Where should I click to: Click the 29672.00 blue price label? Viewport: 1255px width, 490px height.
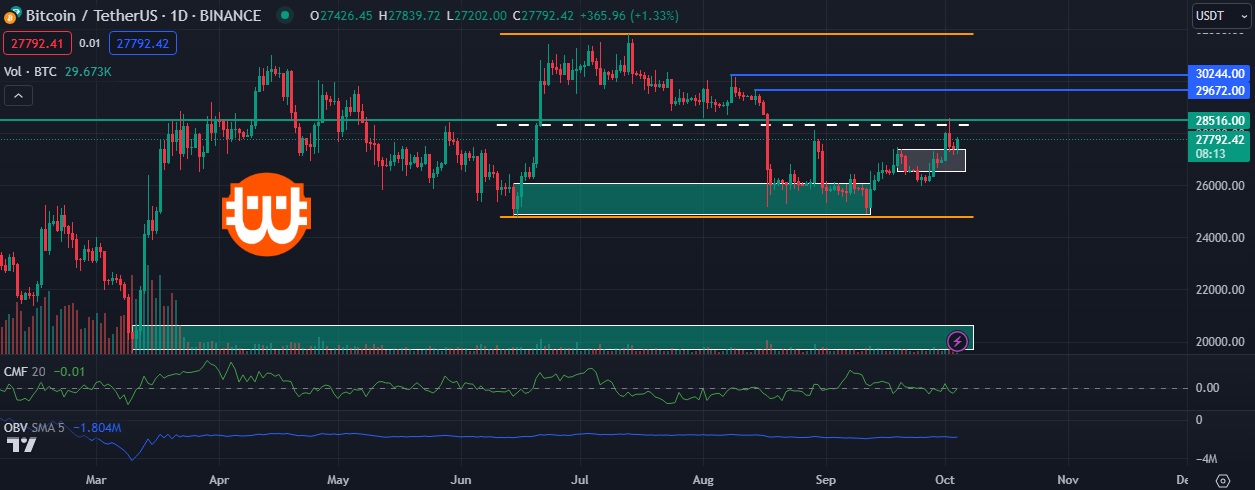(1221, 90)
